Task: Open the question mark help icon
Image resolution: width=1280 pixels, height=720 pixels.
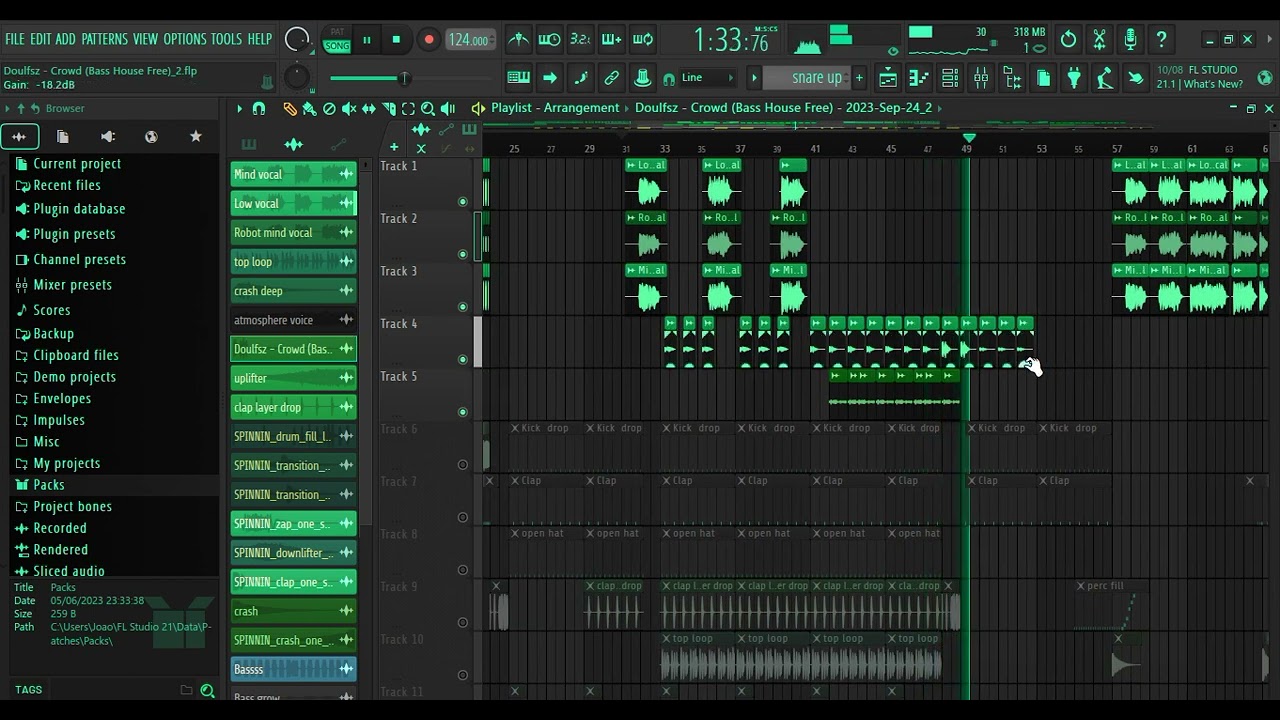Action: (x=1161, y=40)
